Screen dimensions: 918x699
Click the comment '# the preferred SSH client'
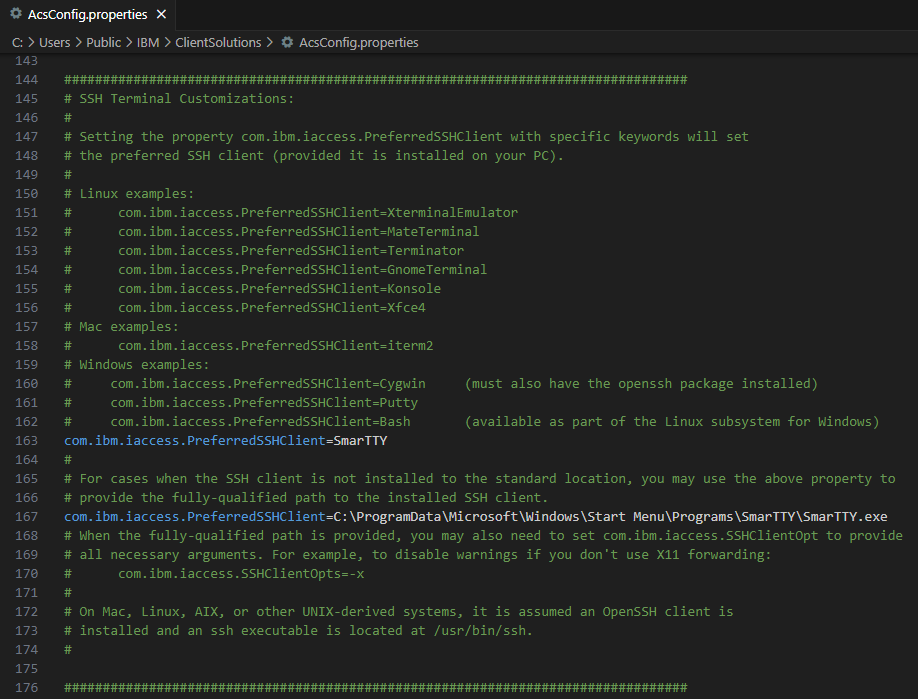314,156
